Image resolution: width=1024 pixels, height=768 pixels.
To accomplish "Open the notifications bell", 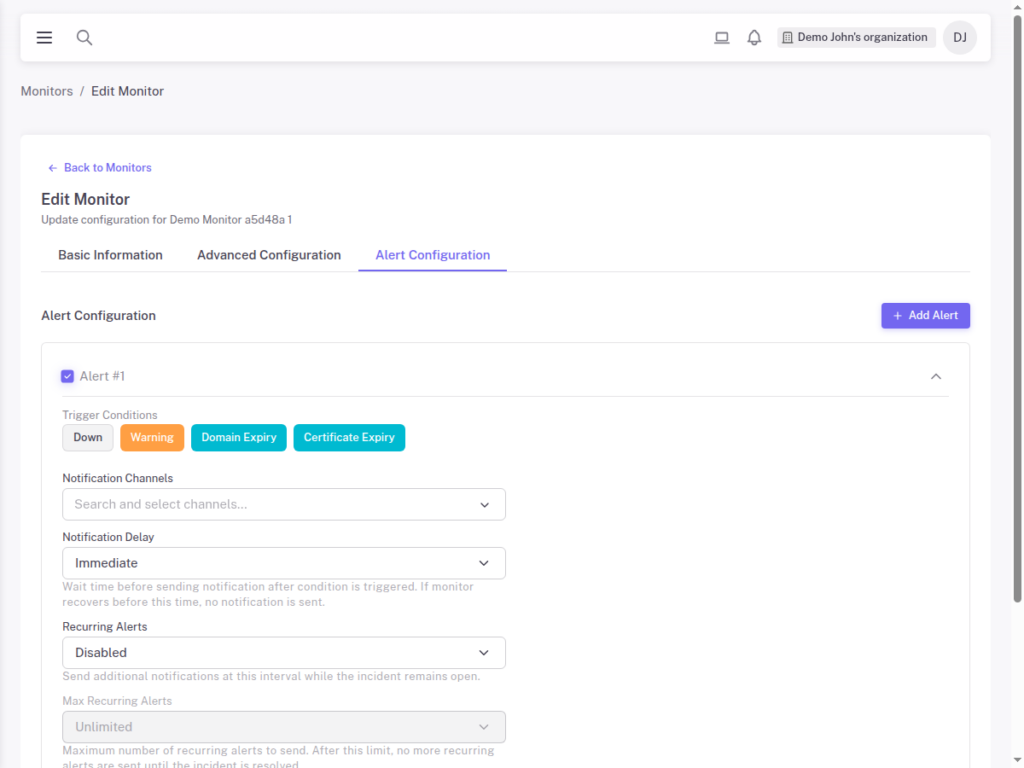I will pyautogui.click(x=754, y=38).
